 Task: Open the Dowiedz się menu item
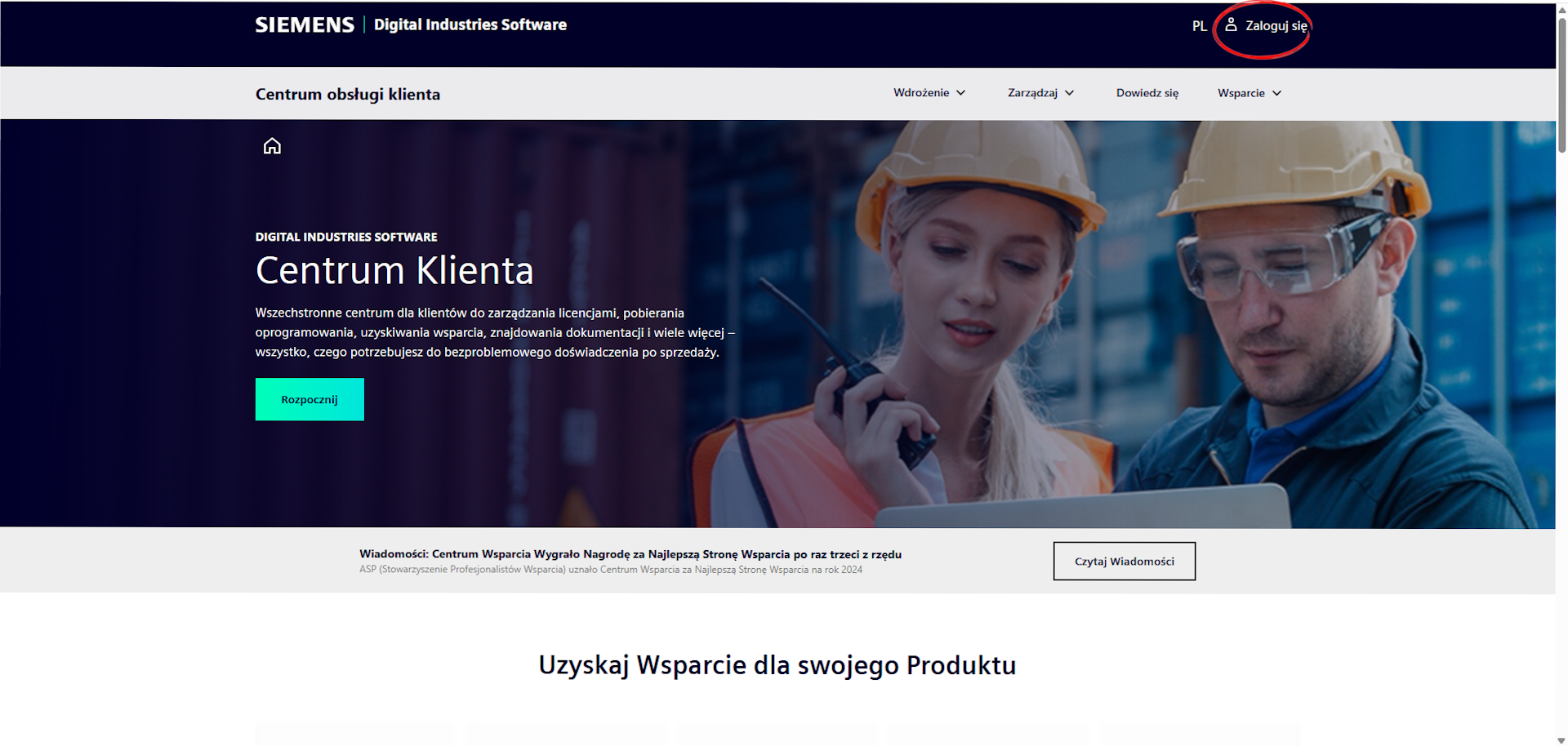point(1147,93)
